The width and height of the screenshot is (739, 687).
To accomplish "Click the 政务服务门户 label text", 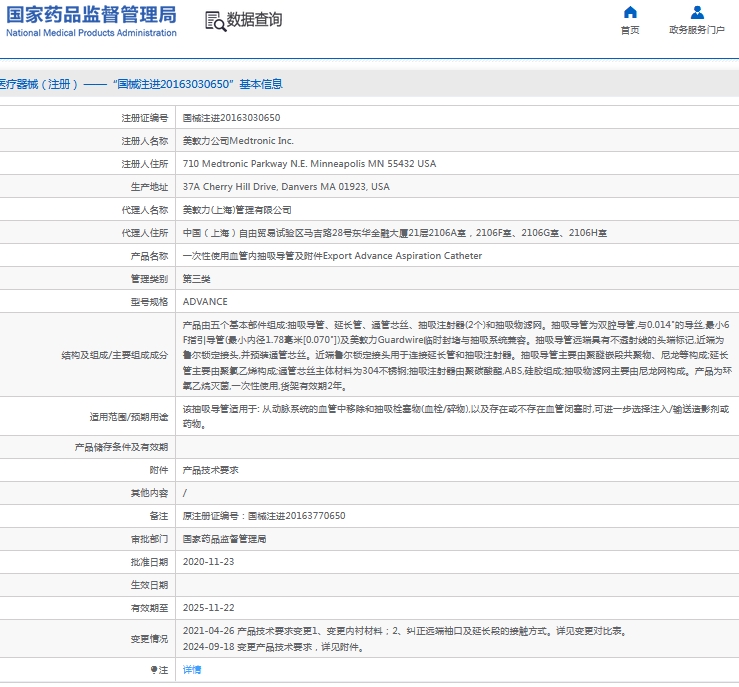I will point(697,30).
